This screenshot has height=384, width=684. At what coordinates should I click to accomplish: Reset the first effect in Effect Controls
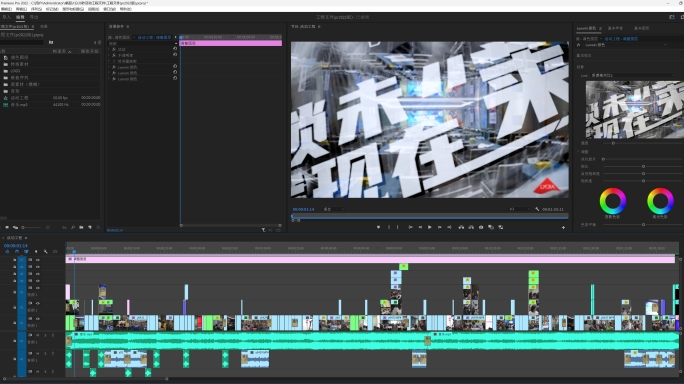tap(175, 49)
